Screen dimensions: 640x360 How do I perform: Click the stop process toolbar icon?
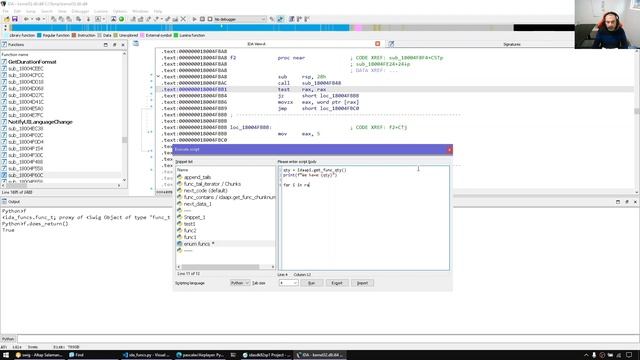(x=210, y=19)
